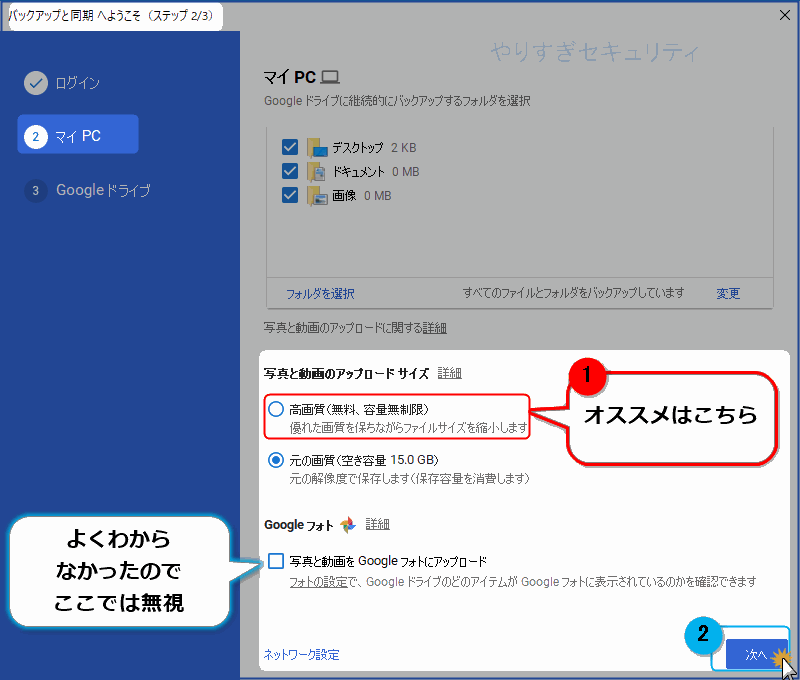Click 優れた画質を保ちながらファイルサイズを縮小します text
800x680 pixels.
click(x=409, y=427)
